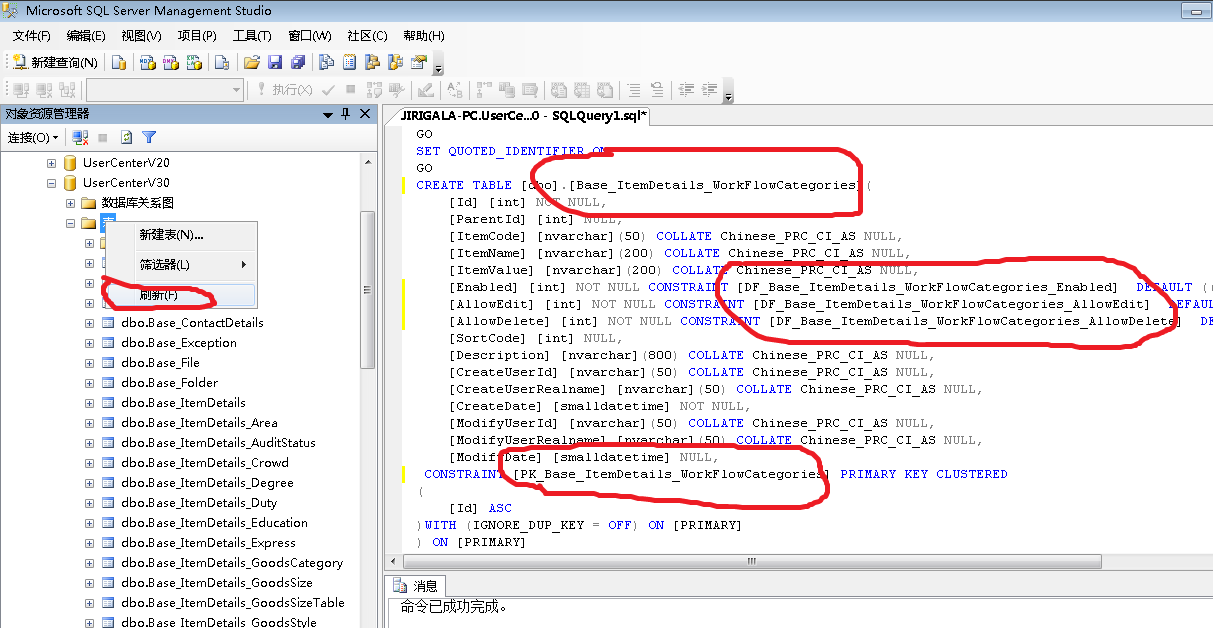1213x628 pixels.
Task: Click the standard toolbar overflow options arrow
Action: 438,68
